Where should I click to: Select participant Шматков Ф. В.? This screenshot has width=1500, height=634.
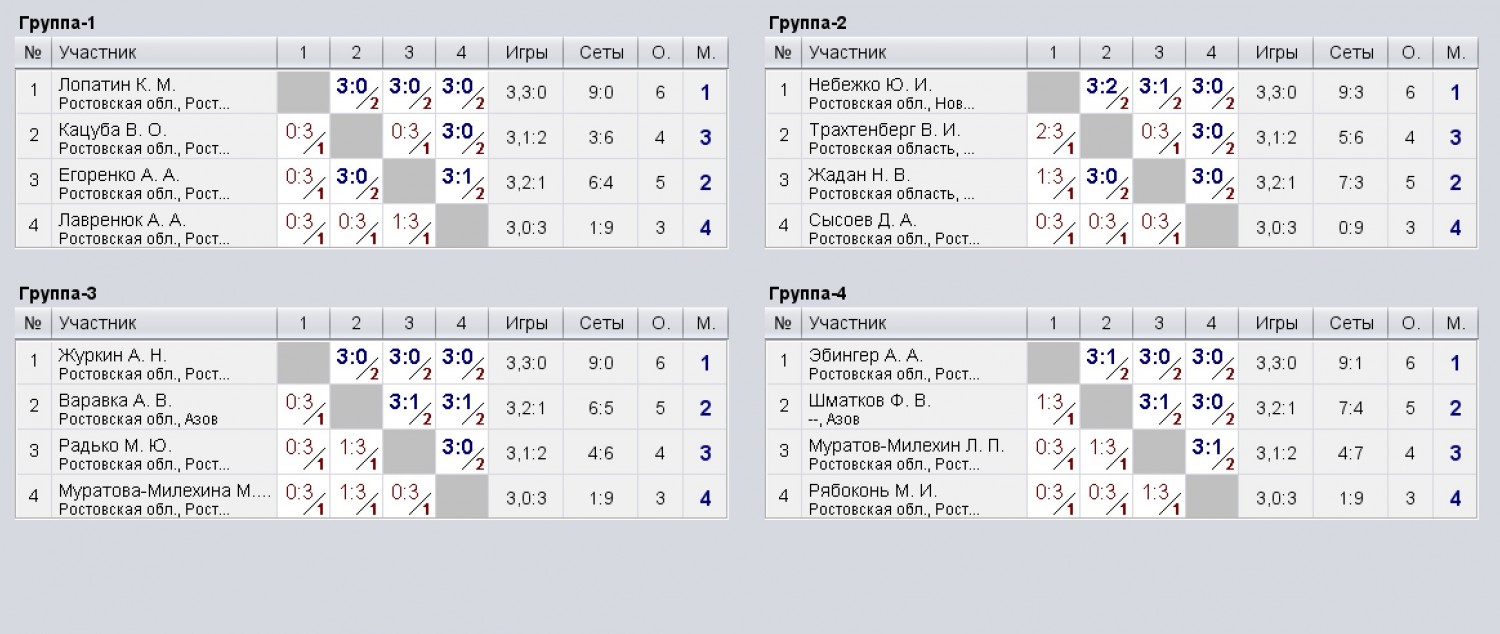coord(870,401)
